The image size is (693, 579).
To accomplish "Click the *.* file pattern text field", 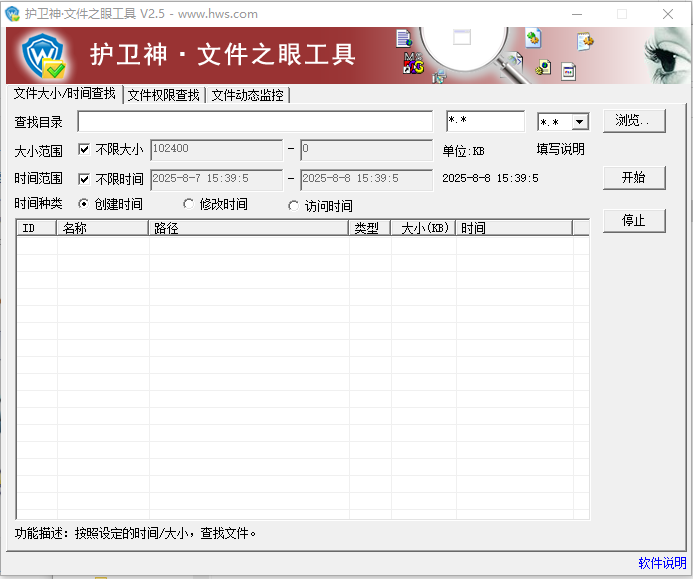I will click(485, 121).
